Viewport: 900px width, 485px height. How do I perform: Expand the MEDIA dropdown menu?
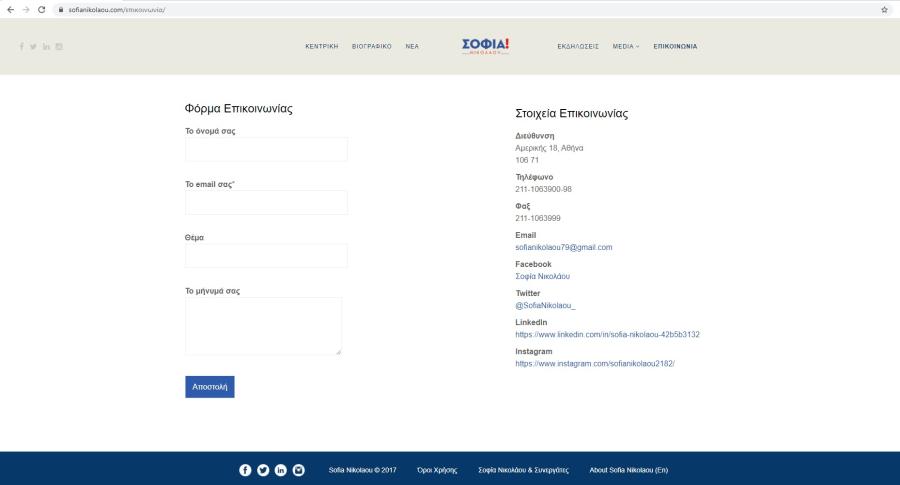(x=626, y=46)
